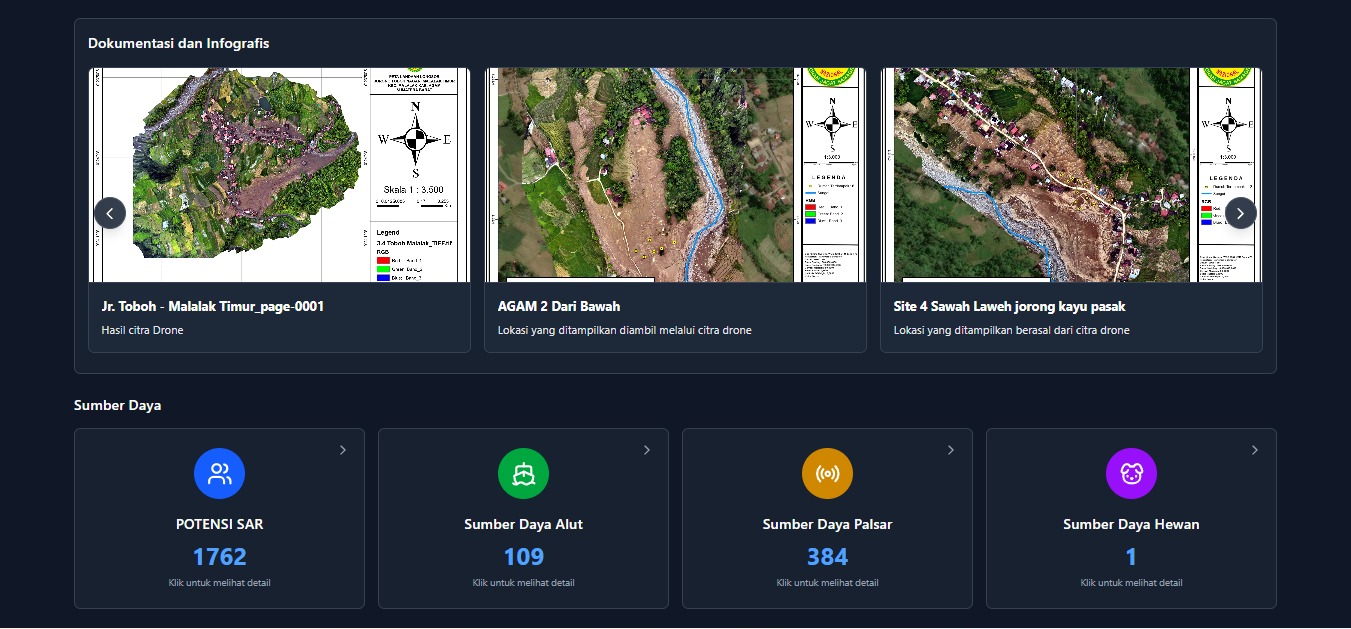Expand POTENSI SAR card via chevron arrow
The width and height of the screenshot is (1351, 629).
click(343, 450)
